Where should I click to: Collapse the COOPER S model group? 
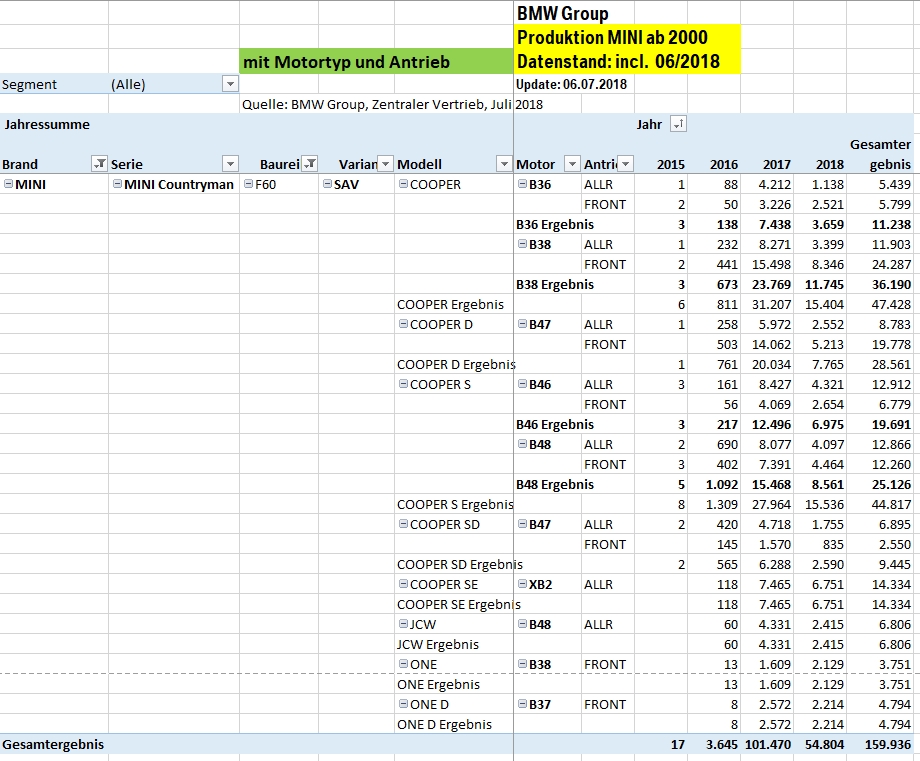point(404,384)
